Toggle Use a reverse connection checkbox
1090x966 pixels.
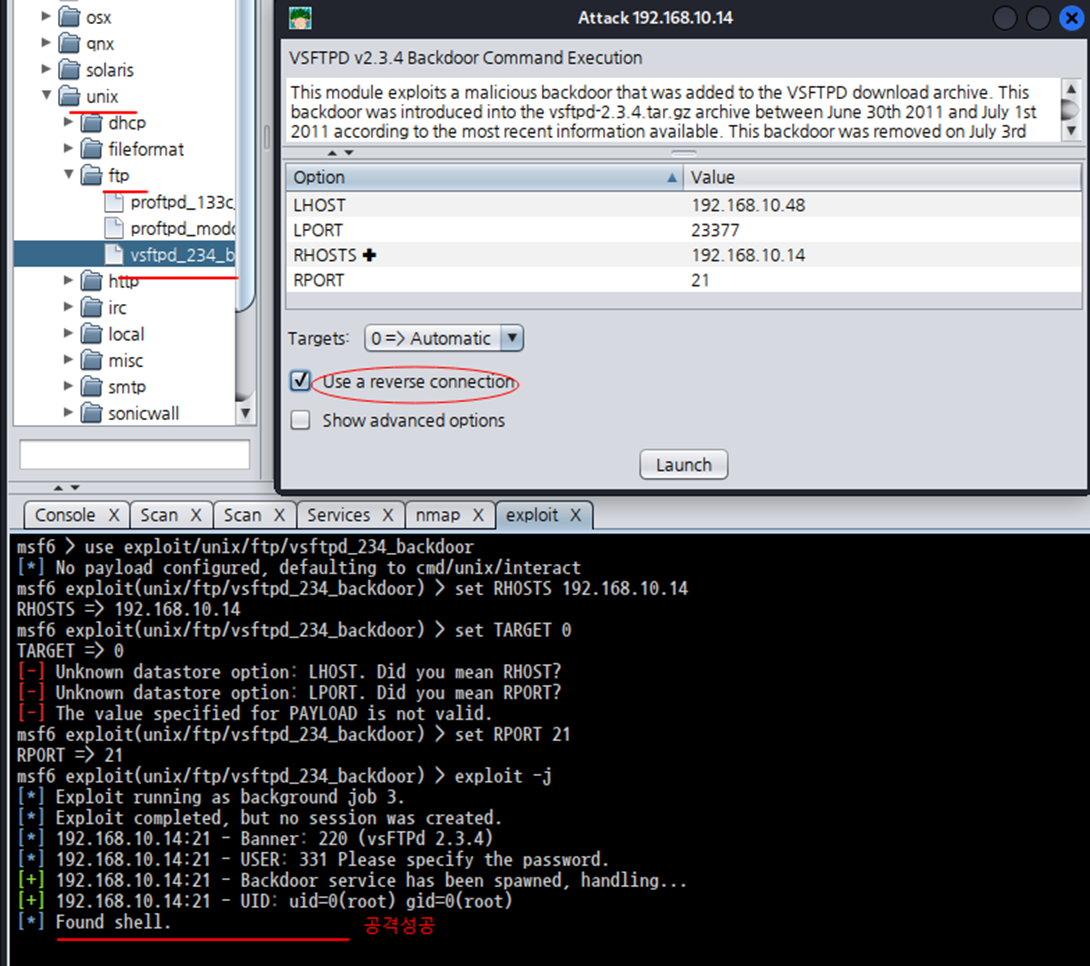(300, 380)
